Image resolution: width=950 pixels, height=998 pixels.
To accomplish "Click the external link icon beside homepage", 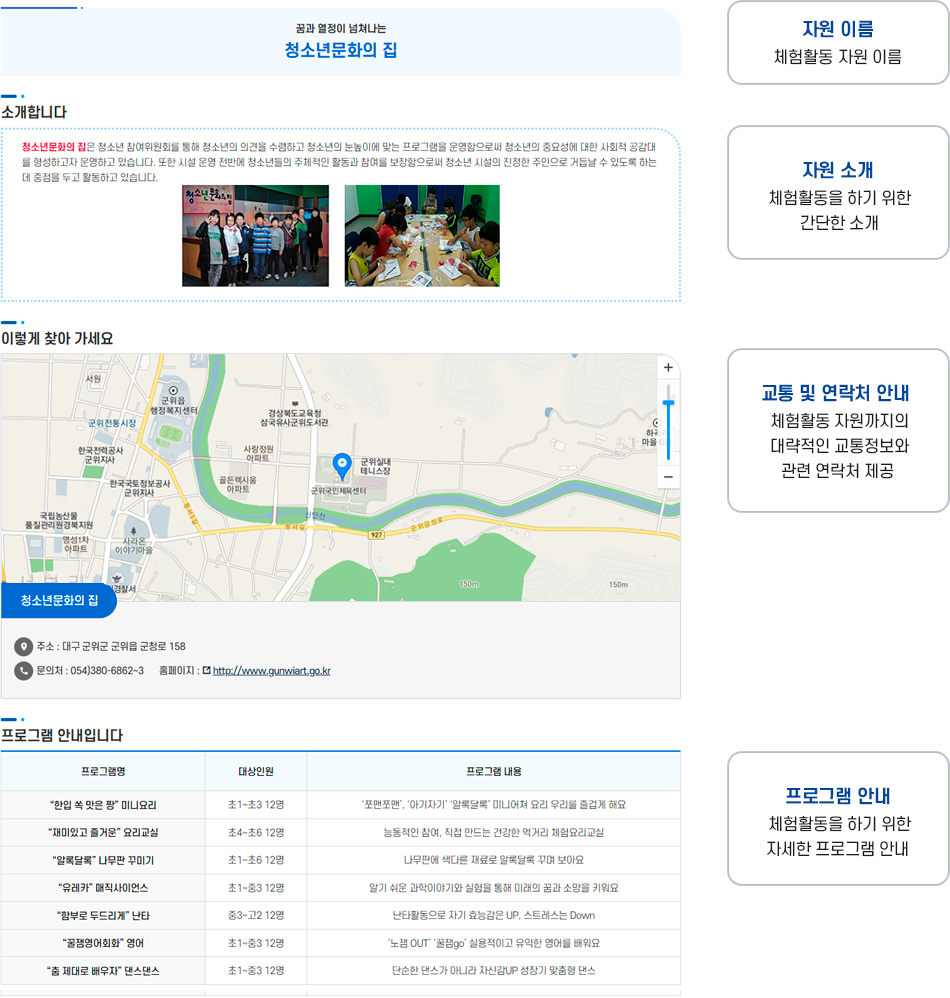I will [x=206, y=670].
